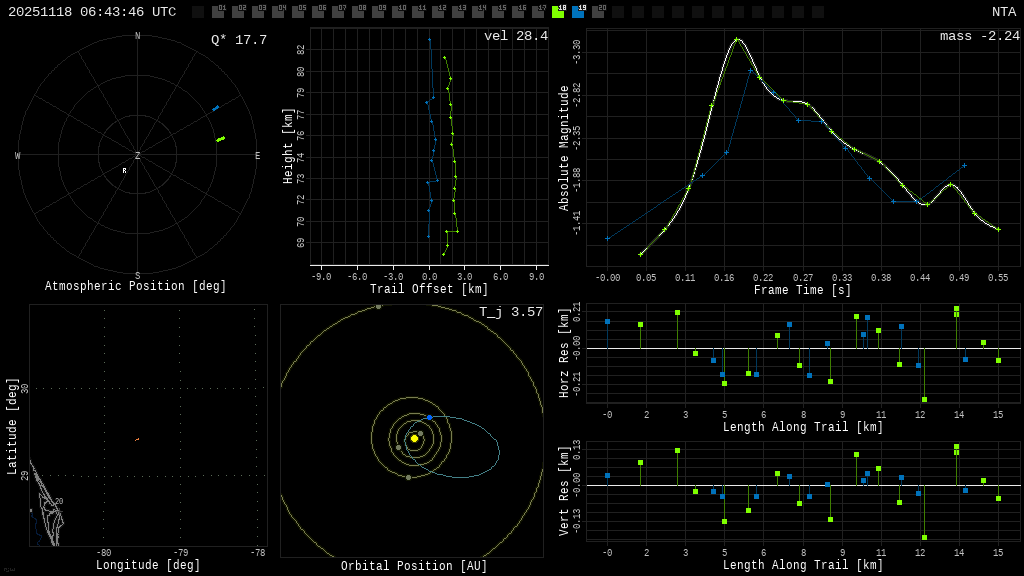Screen dimensions: 1024x576
Task: Click the T_j 3.57 value label
Action: click(510, 312)
